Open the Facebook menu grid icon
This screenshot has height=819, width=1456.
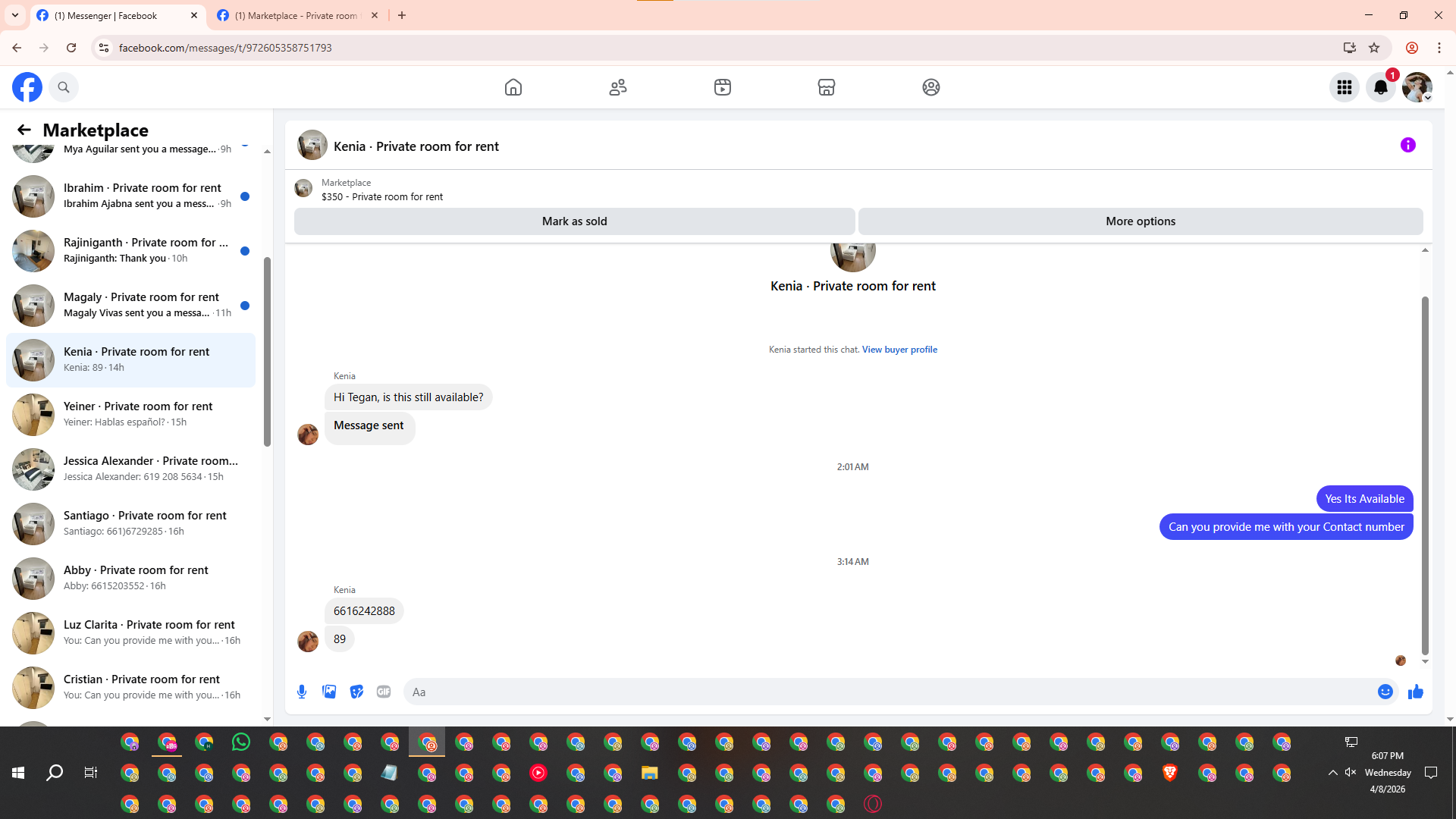(1344, 87)
